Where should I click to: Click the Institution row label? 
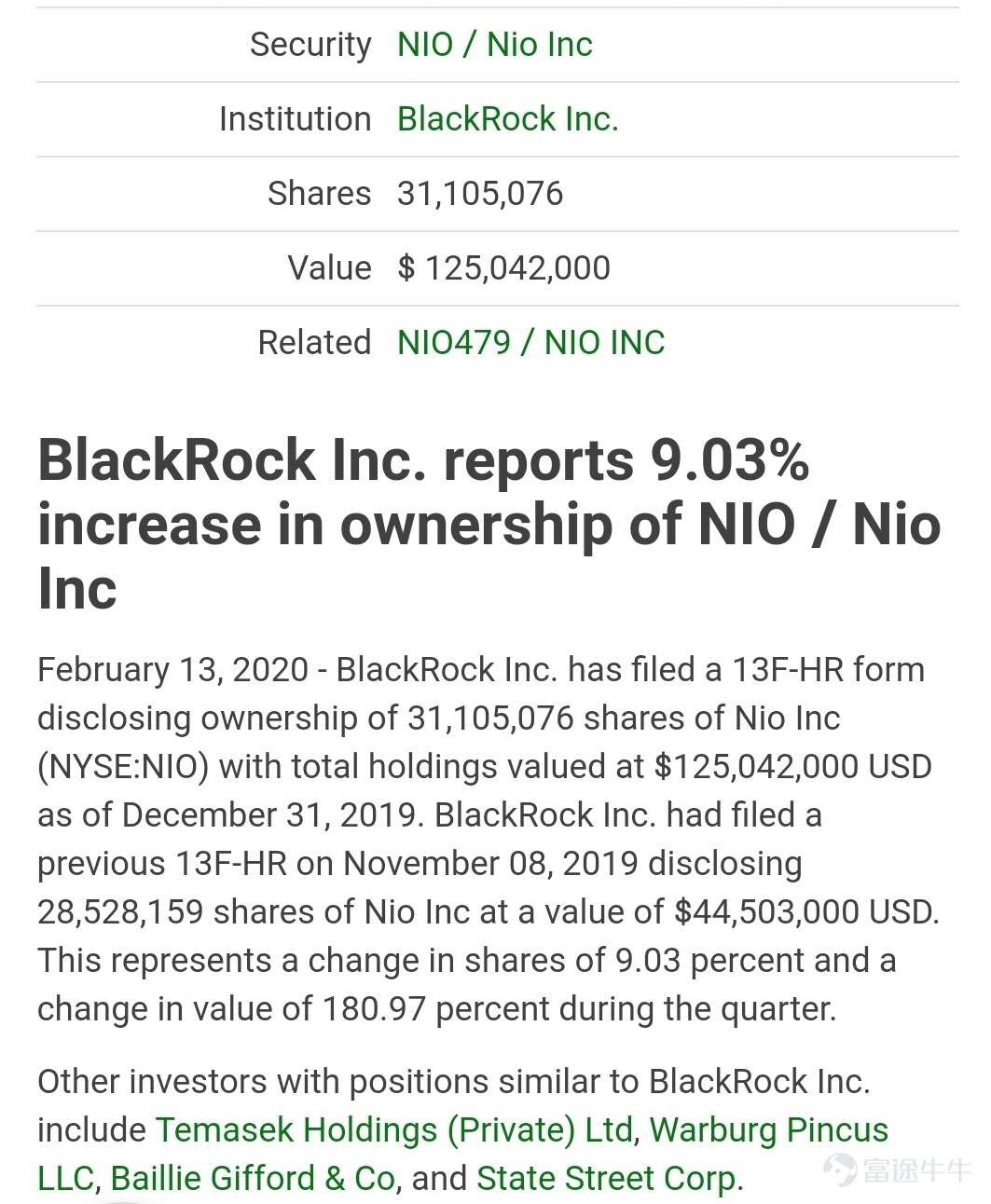(295, 118)
